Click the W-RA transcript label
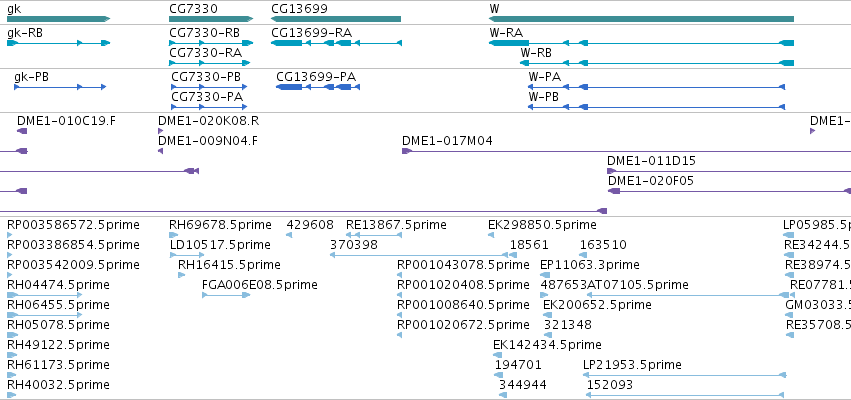Image resolution: width=851 pixels, height=400 pixels. (x=506, y=33)
